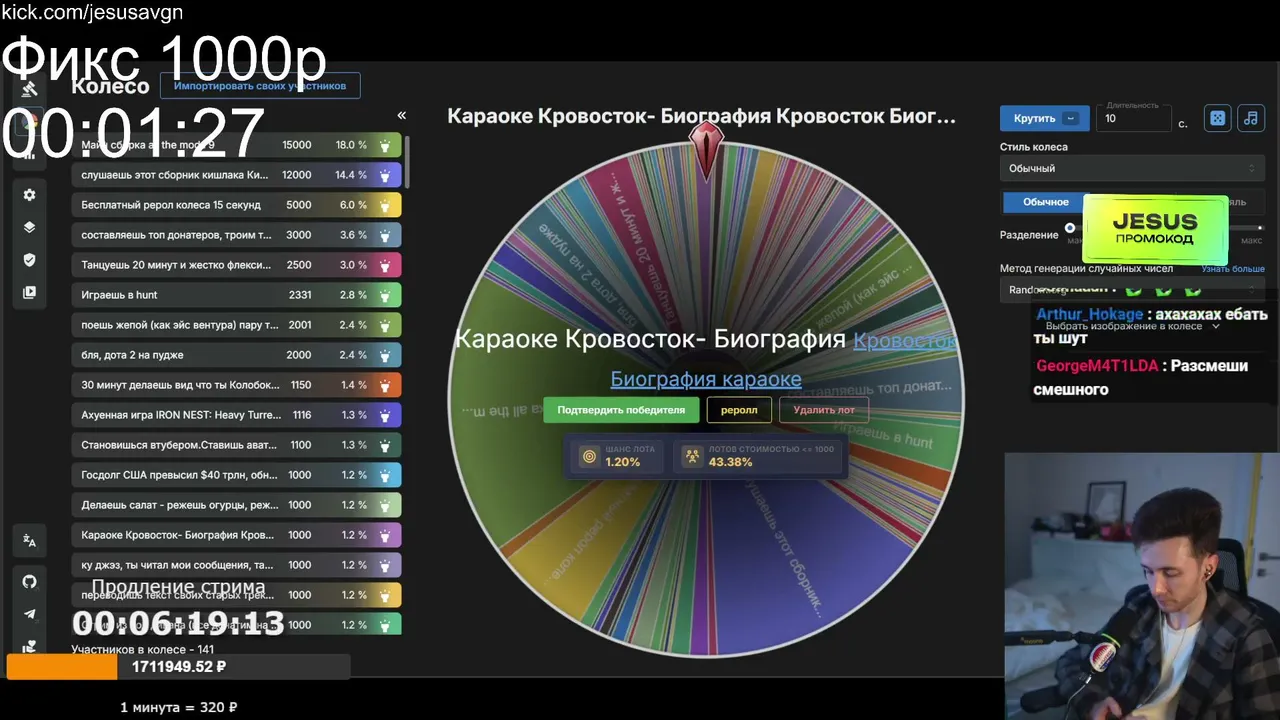Viewport: 1280px width, 720px height.
Task: Click lamp icon for 'бля, дота 2 на пудже' row
Action: coord(385,355)
